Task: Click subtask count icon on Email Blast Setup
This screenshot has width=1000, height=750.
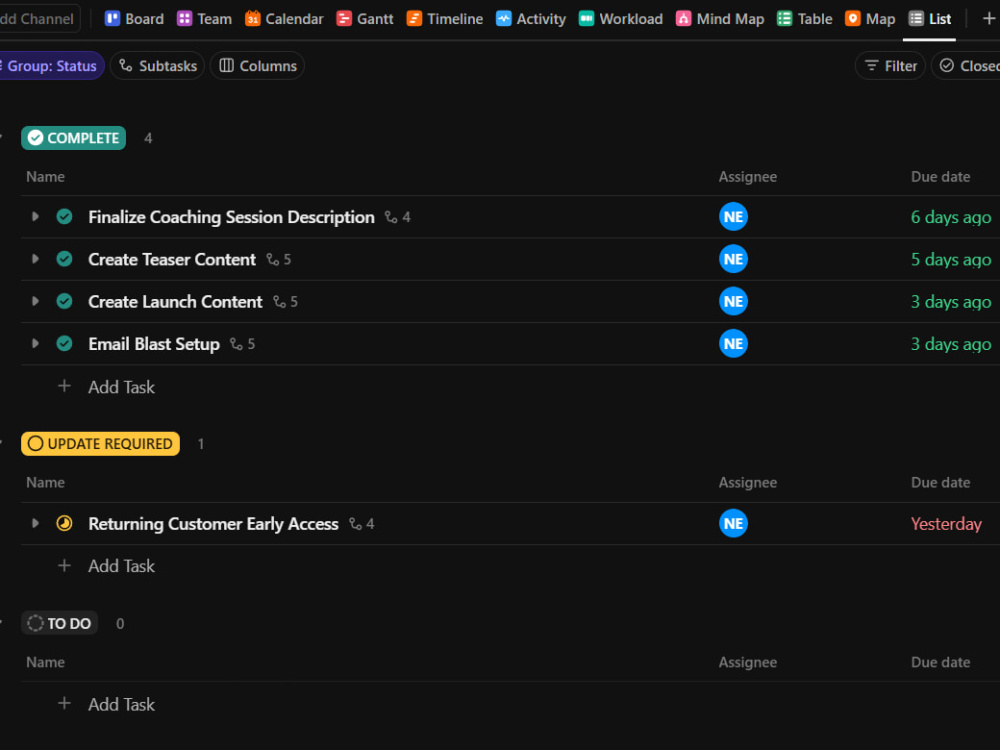Action: (x=242, y=344)
